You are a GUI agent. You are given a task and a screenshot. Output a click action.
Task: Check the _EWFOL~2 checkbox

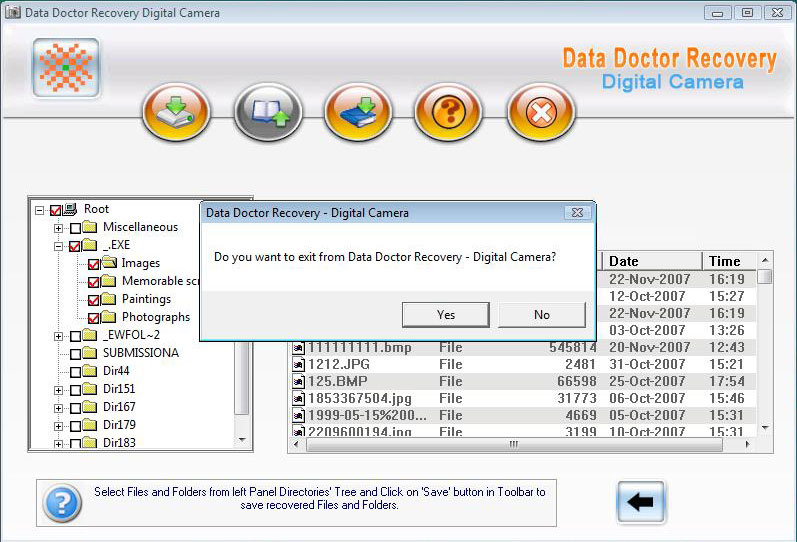coord(75,336)
